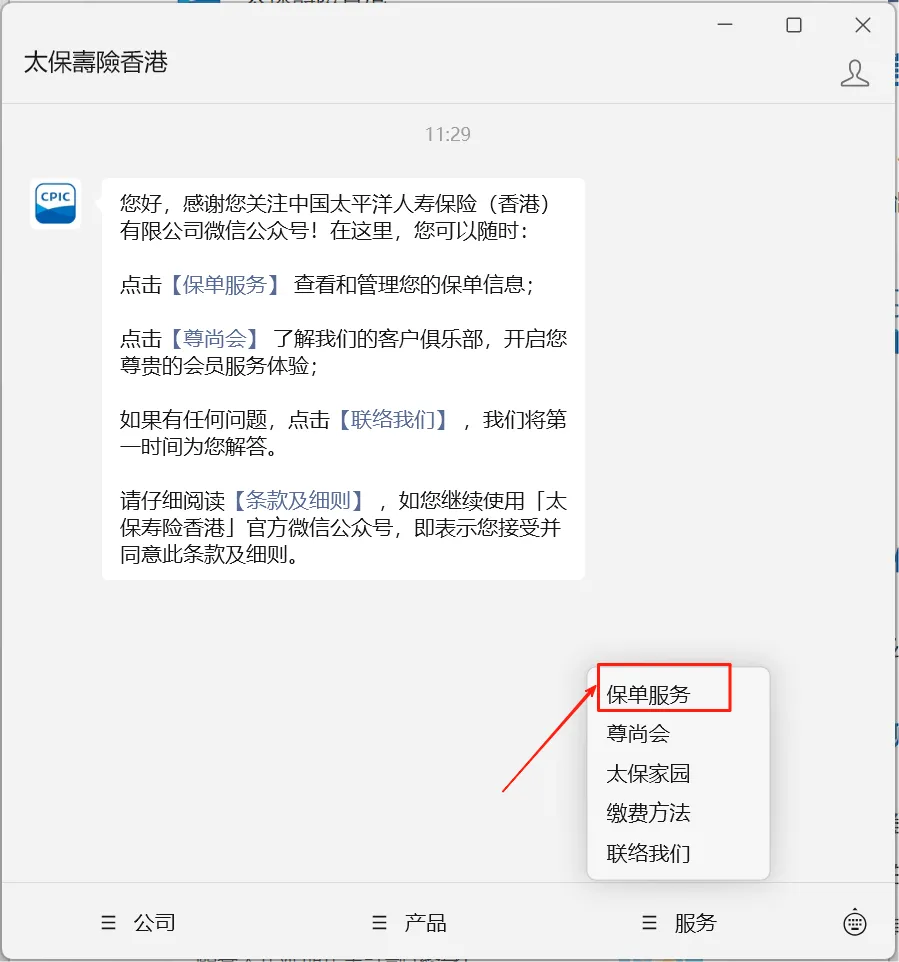
Task: Maximize the chat window
Action: [794, 25]
